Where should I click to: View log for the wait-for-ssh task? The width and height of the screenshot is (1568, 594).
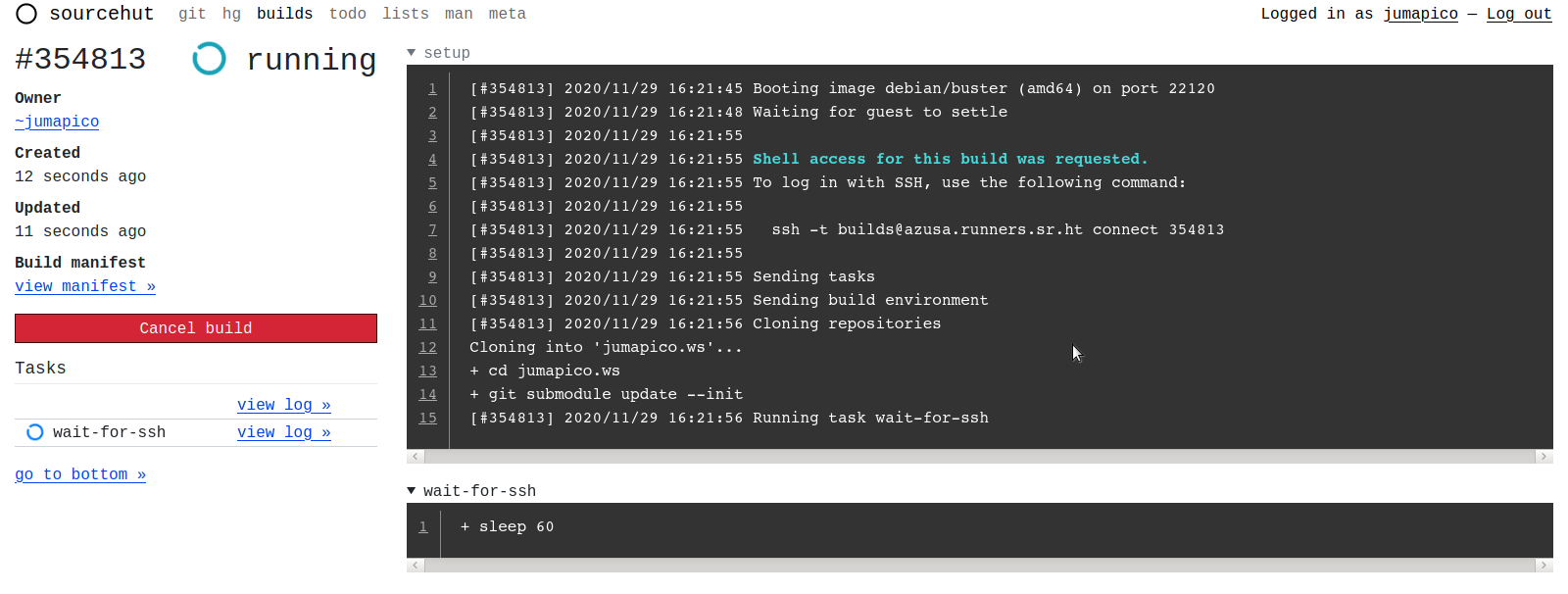(283, 432)
